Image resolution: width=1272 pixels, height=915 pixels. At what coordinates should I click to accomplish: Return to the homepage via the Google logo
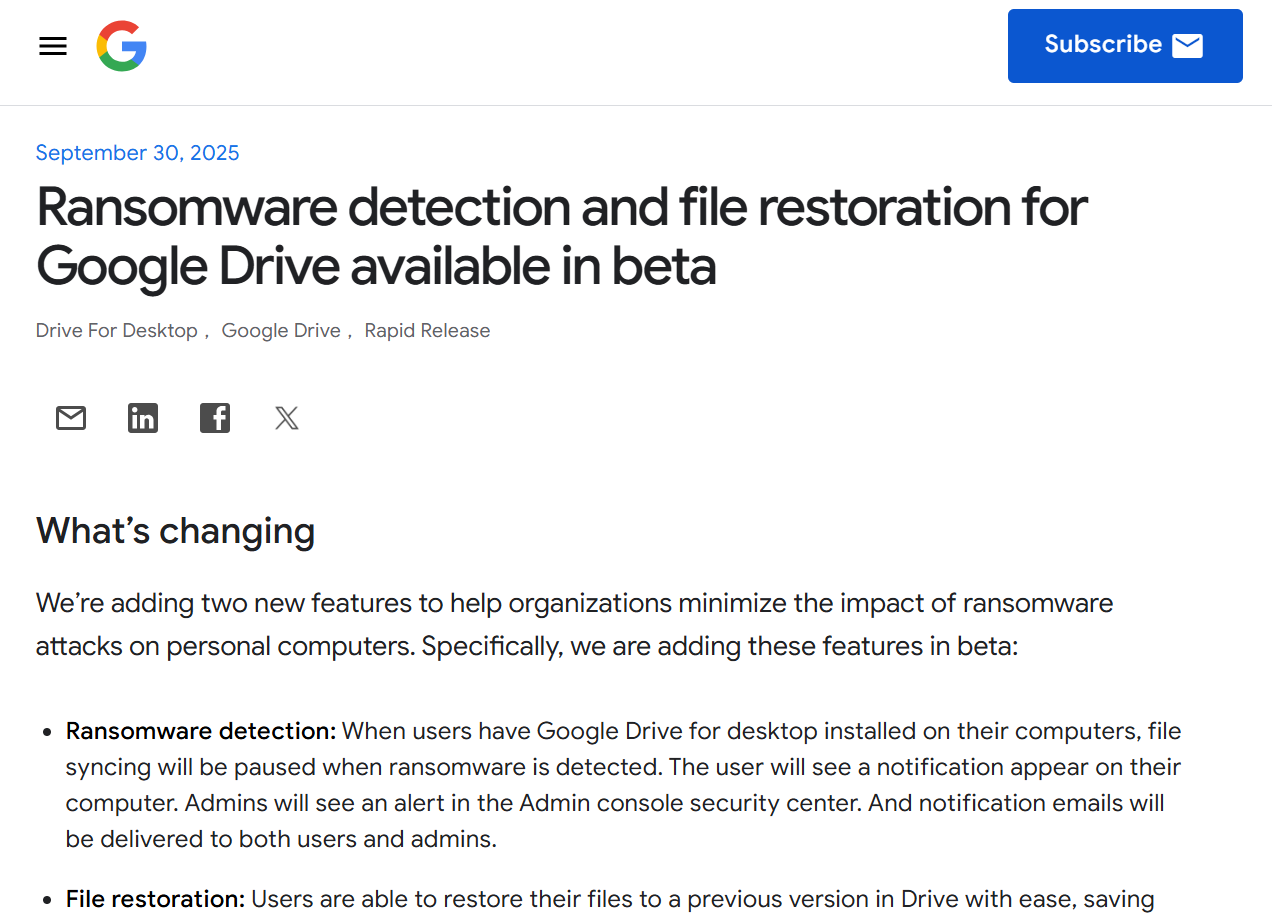121,45
